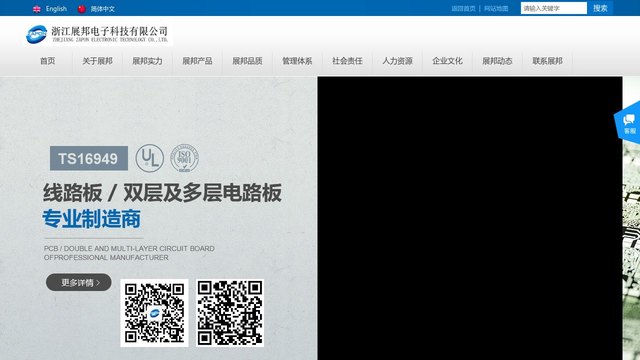Open the 联系展邦 menu item
Image resolution: width=640 pixels, height=360 pixels.
547,61
